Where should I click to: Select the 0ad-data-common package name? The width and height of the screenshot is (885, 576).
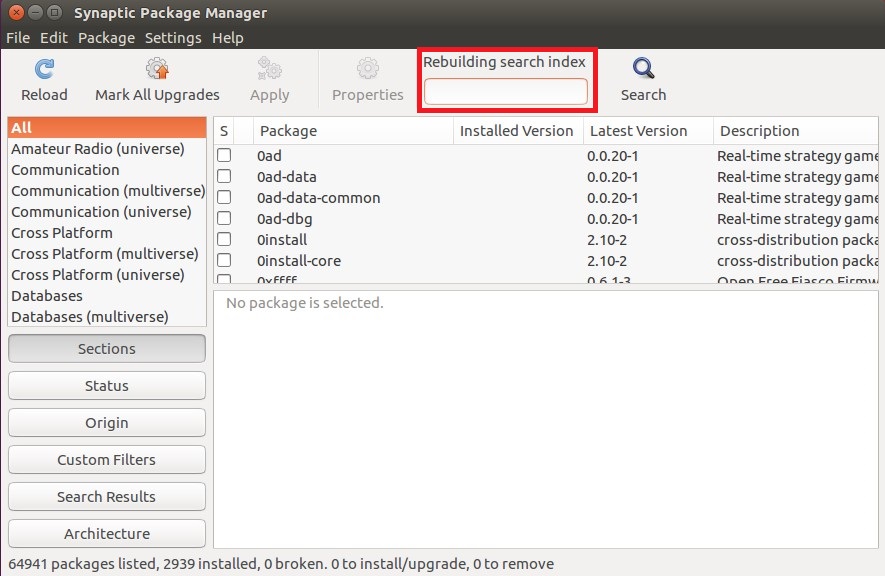tap(318, 198)
